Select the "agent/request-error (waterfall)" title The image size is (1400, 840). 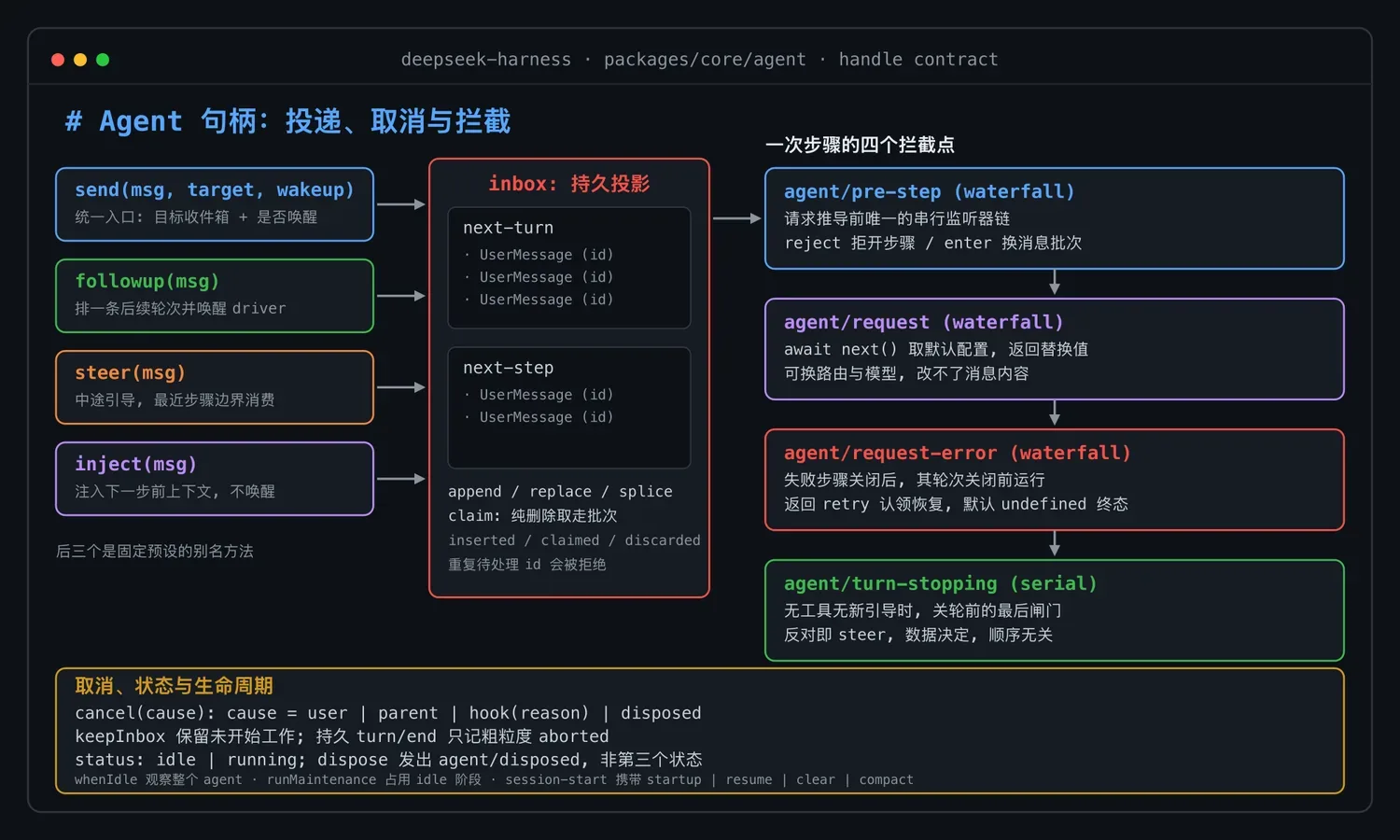(x=957, y=453)
